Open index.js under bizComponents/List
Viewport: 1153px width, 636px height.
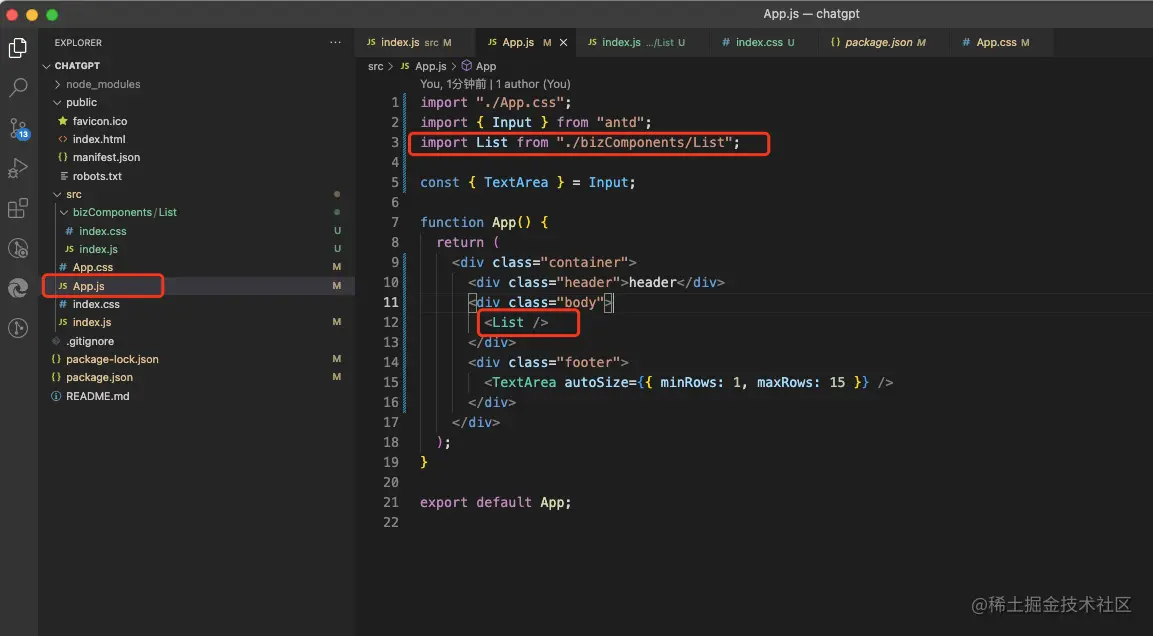click(98, 249)
